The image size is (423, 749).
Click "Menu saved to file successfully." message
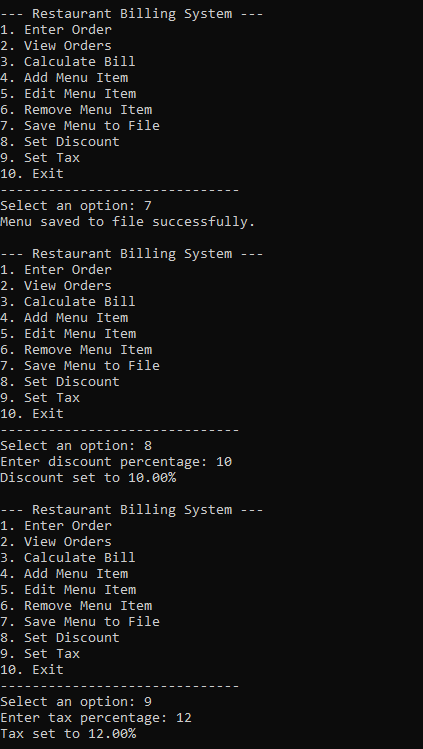tap(127, 222)
